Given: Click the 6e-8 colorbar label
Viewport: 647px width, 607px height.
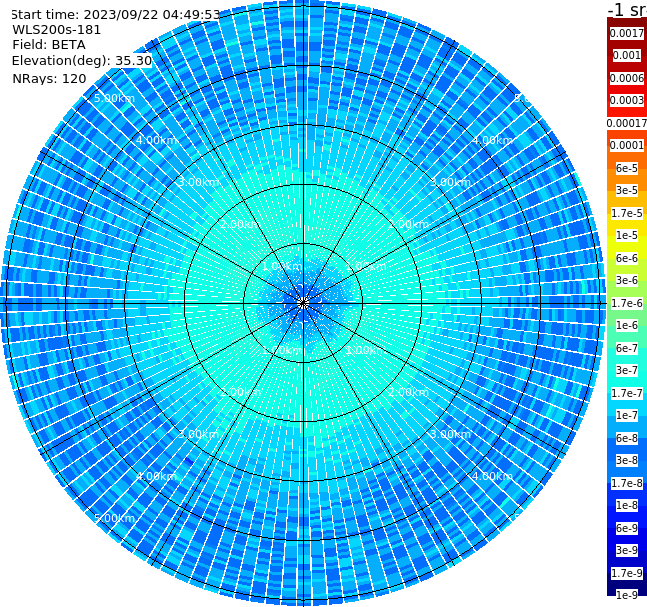Looking at the screenshot, I should pyautogui.click(x=627, y=438).
